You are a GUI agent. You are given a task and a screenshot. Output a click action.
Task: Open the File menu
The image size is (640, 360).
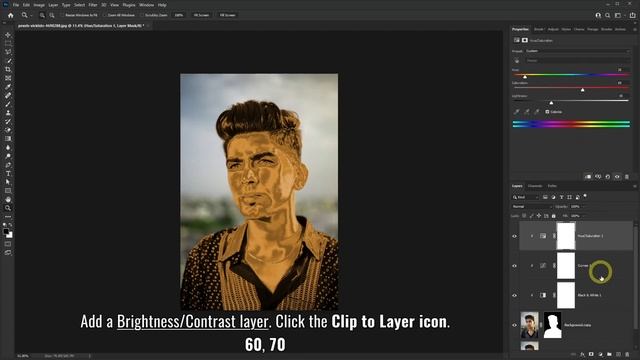tap(16, 5)
